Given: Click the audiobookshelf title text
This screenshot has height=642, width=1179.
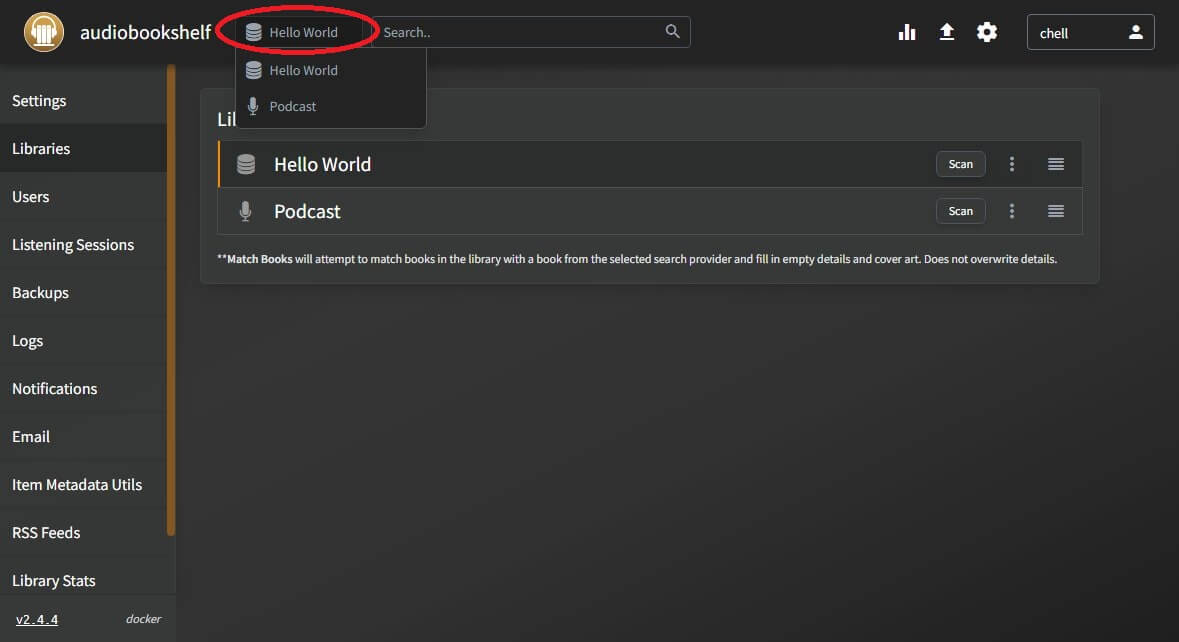Looking at the screenshot, I should coord(145,32).
